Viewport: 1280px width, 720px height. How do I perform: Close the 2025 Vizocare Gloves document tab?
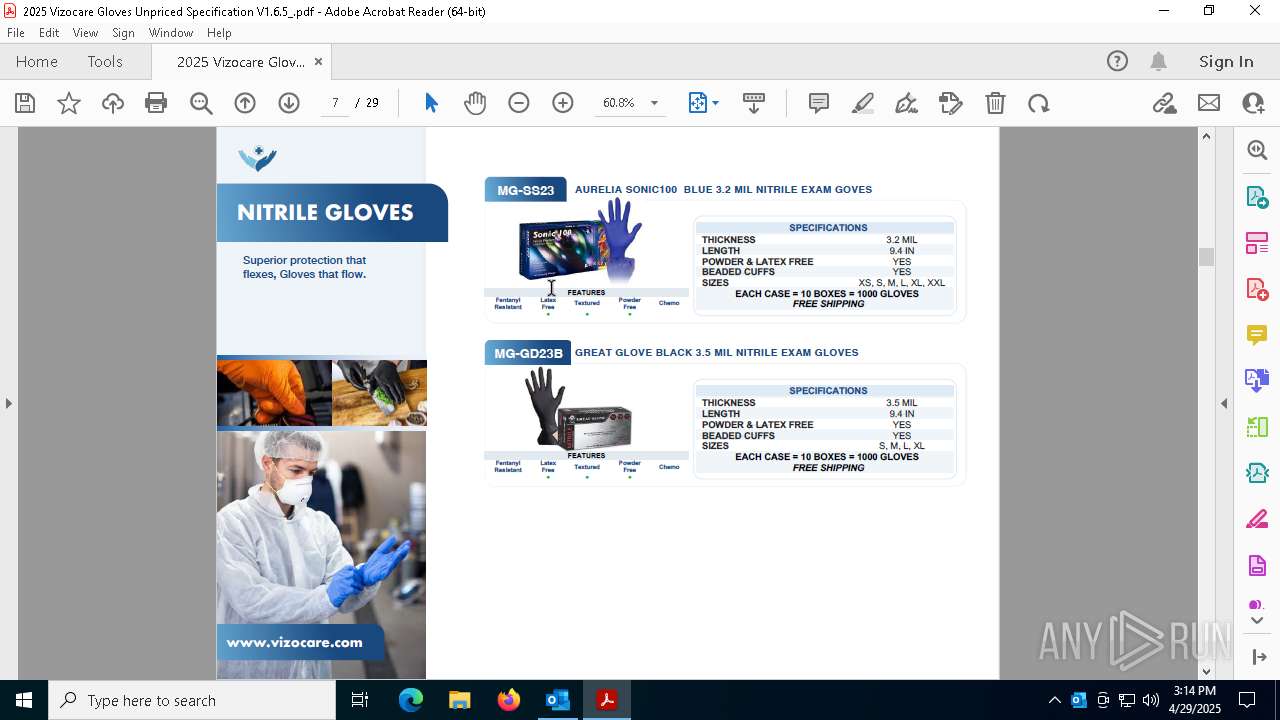(x=318, y=61)
